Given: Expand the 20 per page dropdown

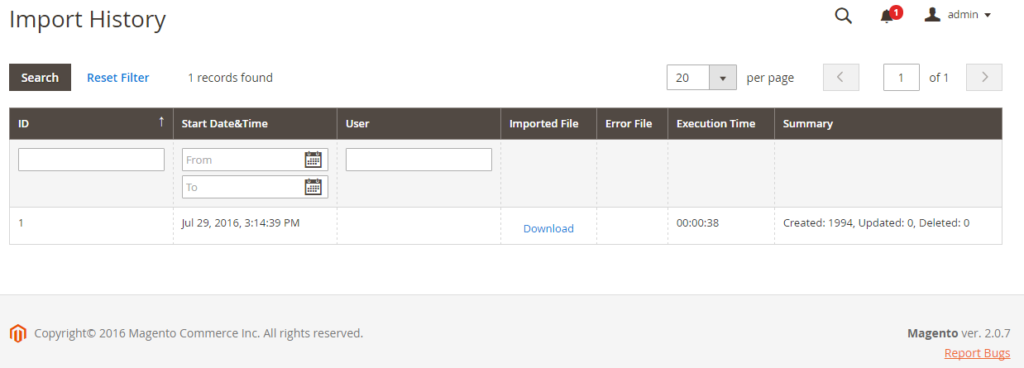Looking at the screenshot, I should pos(723,78).
